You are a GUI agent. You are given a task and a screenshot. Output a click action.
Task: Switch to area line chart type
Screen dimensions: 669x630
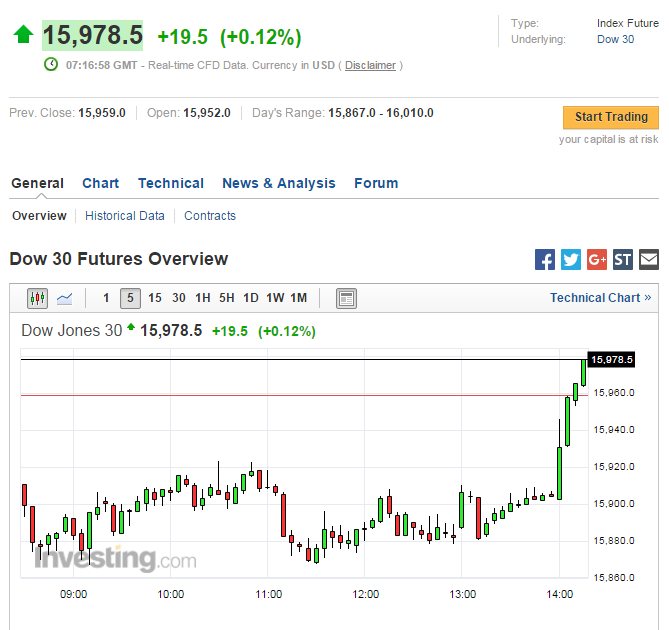pyautogui.click(x=65, y=298)
